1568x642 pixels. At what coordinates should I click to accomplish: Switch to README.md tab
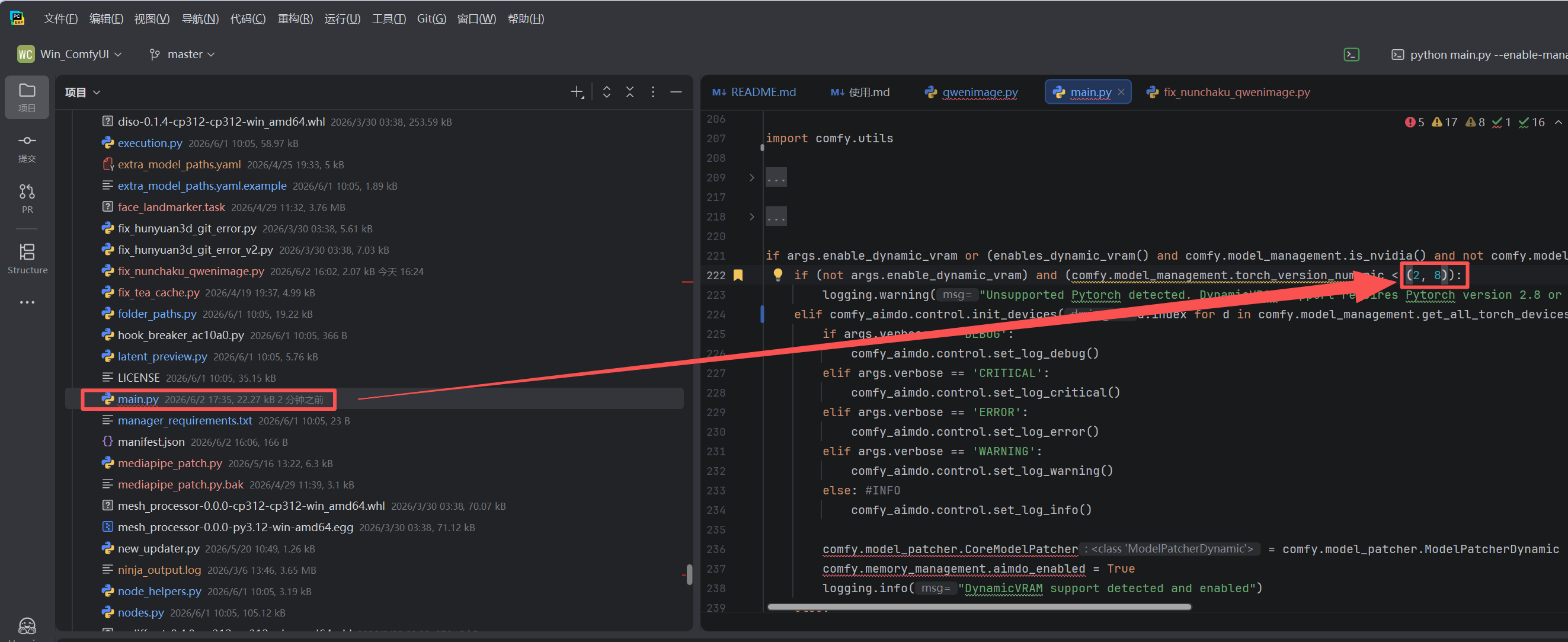[x=754, y=92]
